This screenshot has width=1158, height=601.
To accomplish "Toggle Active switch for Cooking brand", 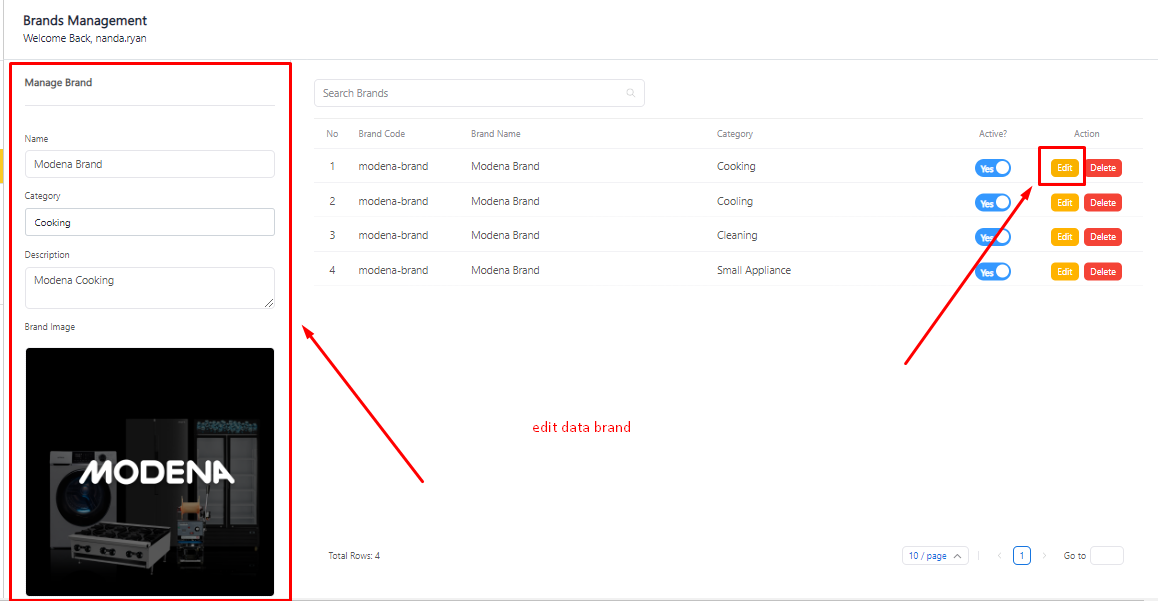I will [992, 168].
